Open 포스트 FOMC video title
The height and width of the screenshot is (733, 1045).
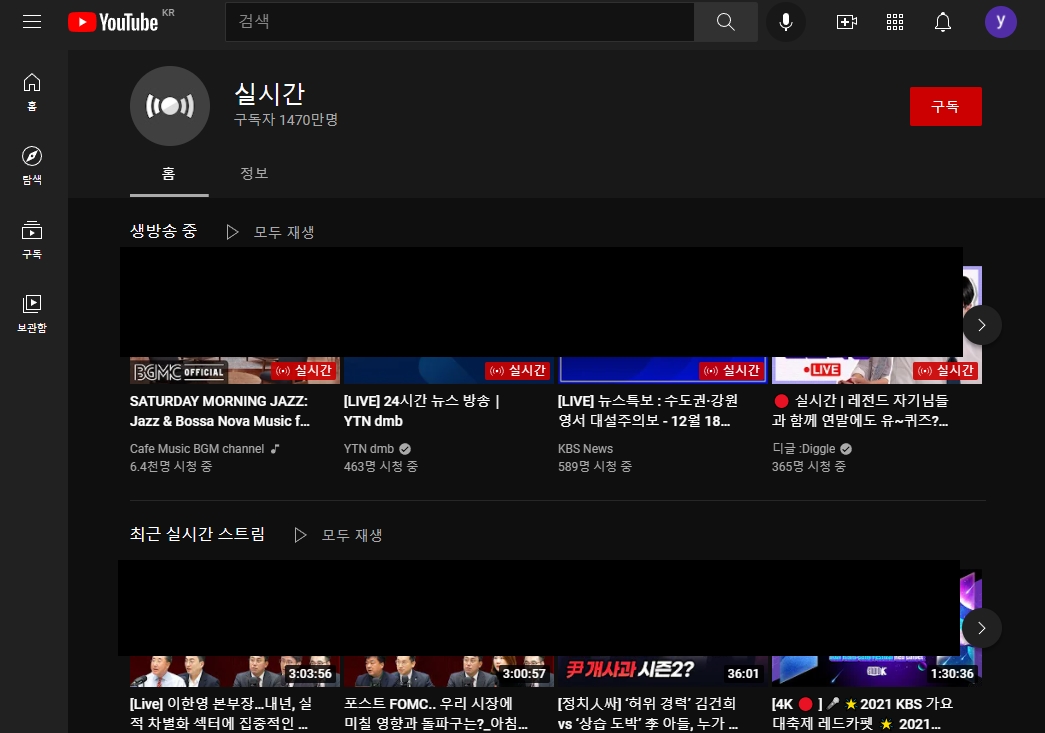(436, 714)
